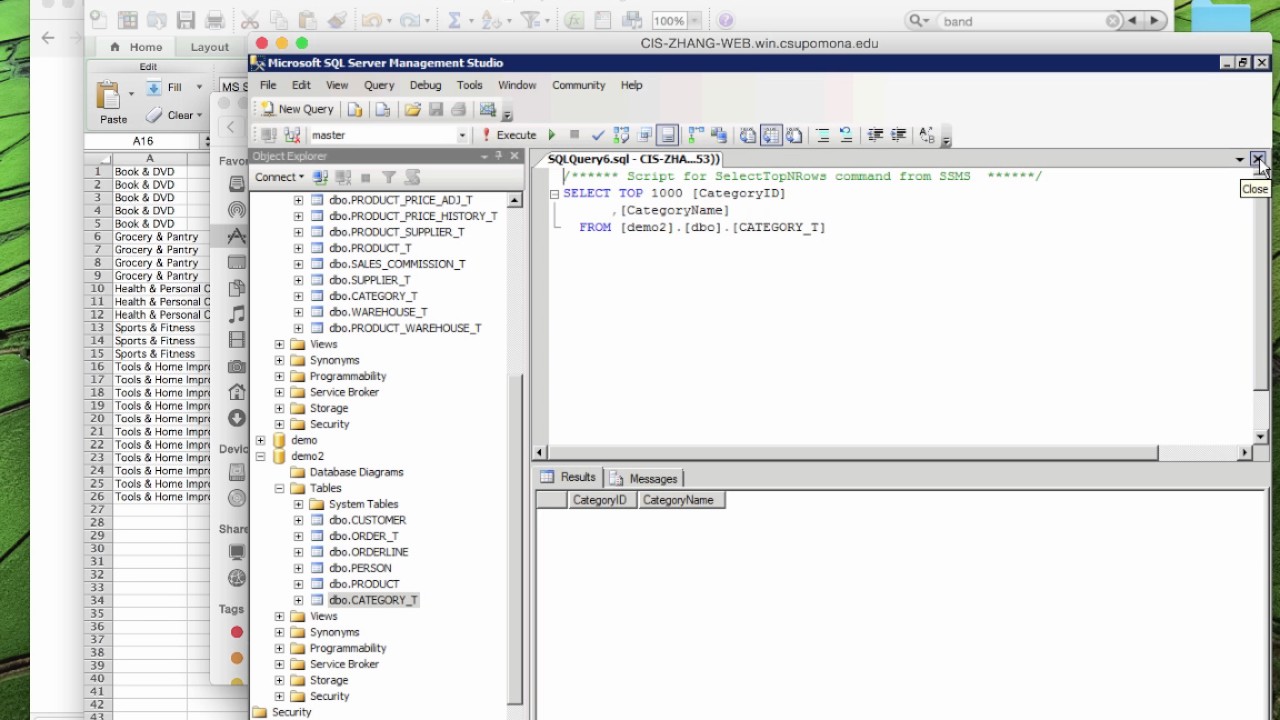Expand the dbo.CUSTOMER table node
The width and height of the screenshot is (1280, 720).
(298, 520)
